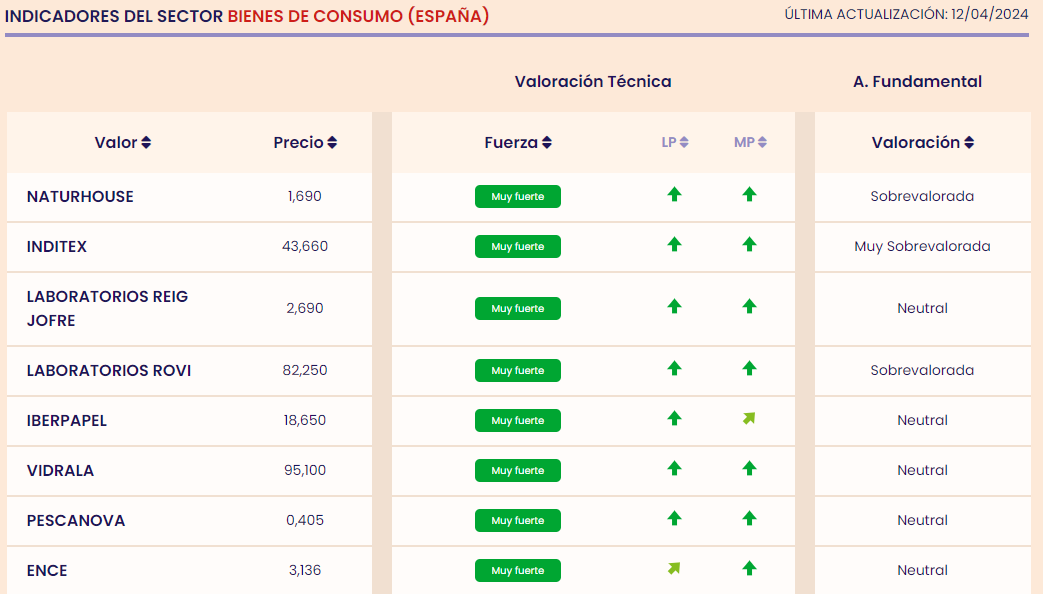Viewport: 1043px width, 594px height.
Task: Sort by Valoración column header
Action: click(922, 143)
